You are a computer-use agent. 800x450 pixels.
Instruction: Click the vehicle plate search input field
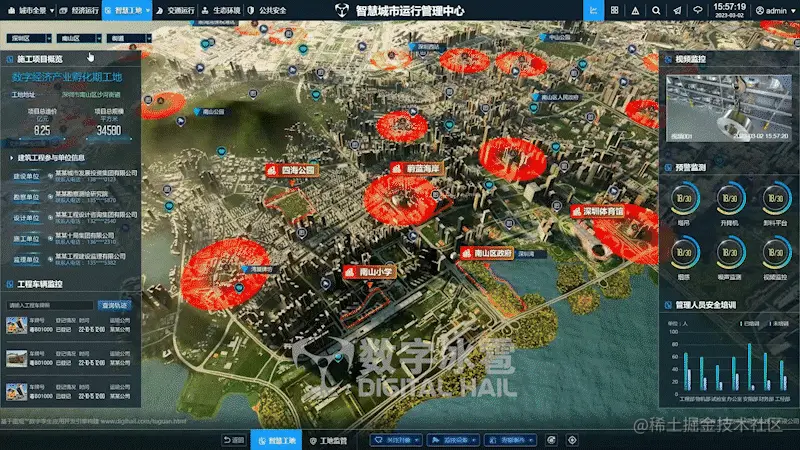point(49,305)
